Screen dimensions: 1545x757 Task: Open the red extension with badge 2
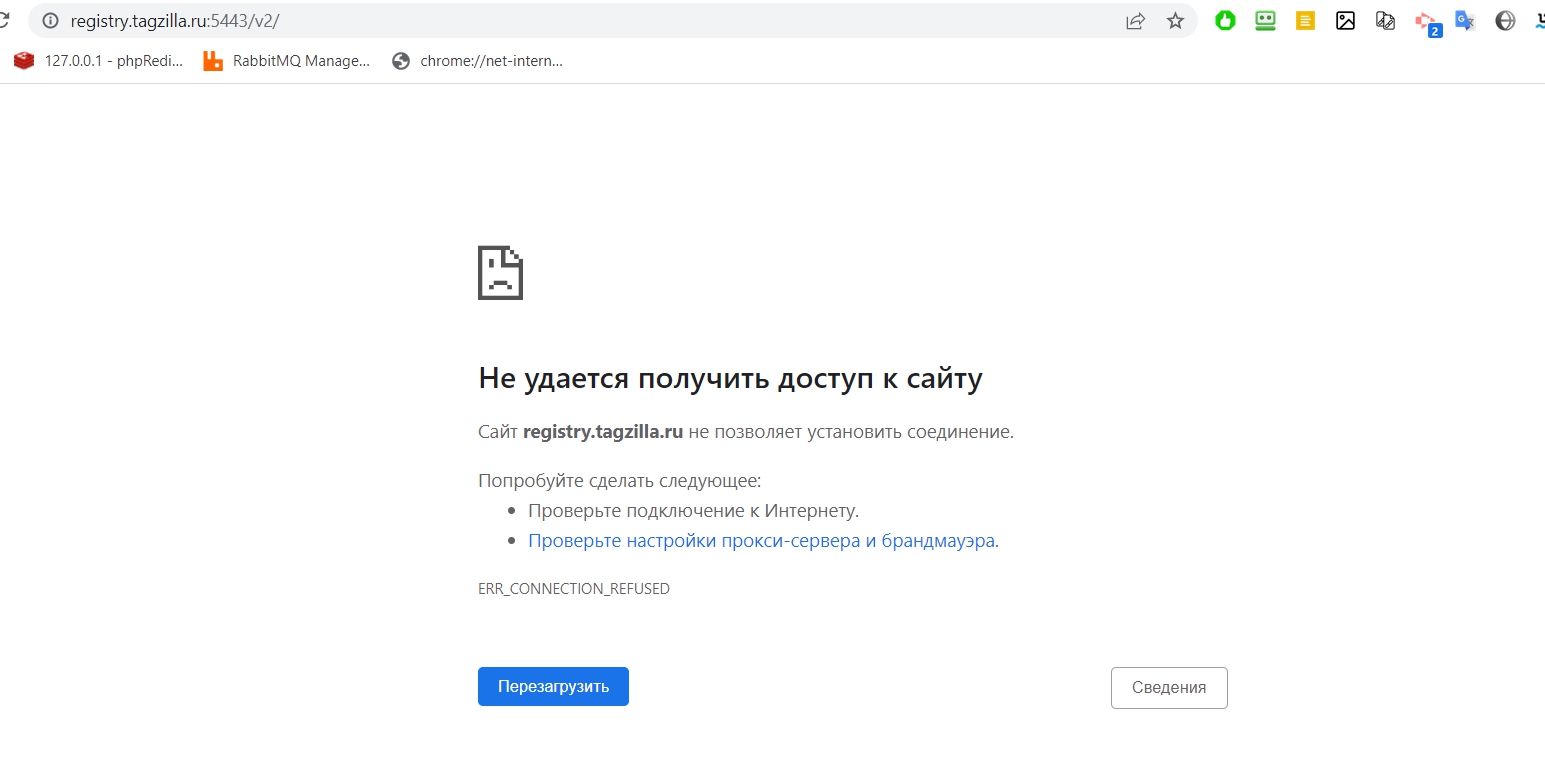click(x=1427, y=22)
